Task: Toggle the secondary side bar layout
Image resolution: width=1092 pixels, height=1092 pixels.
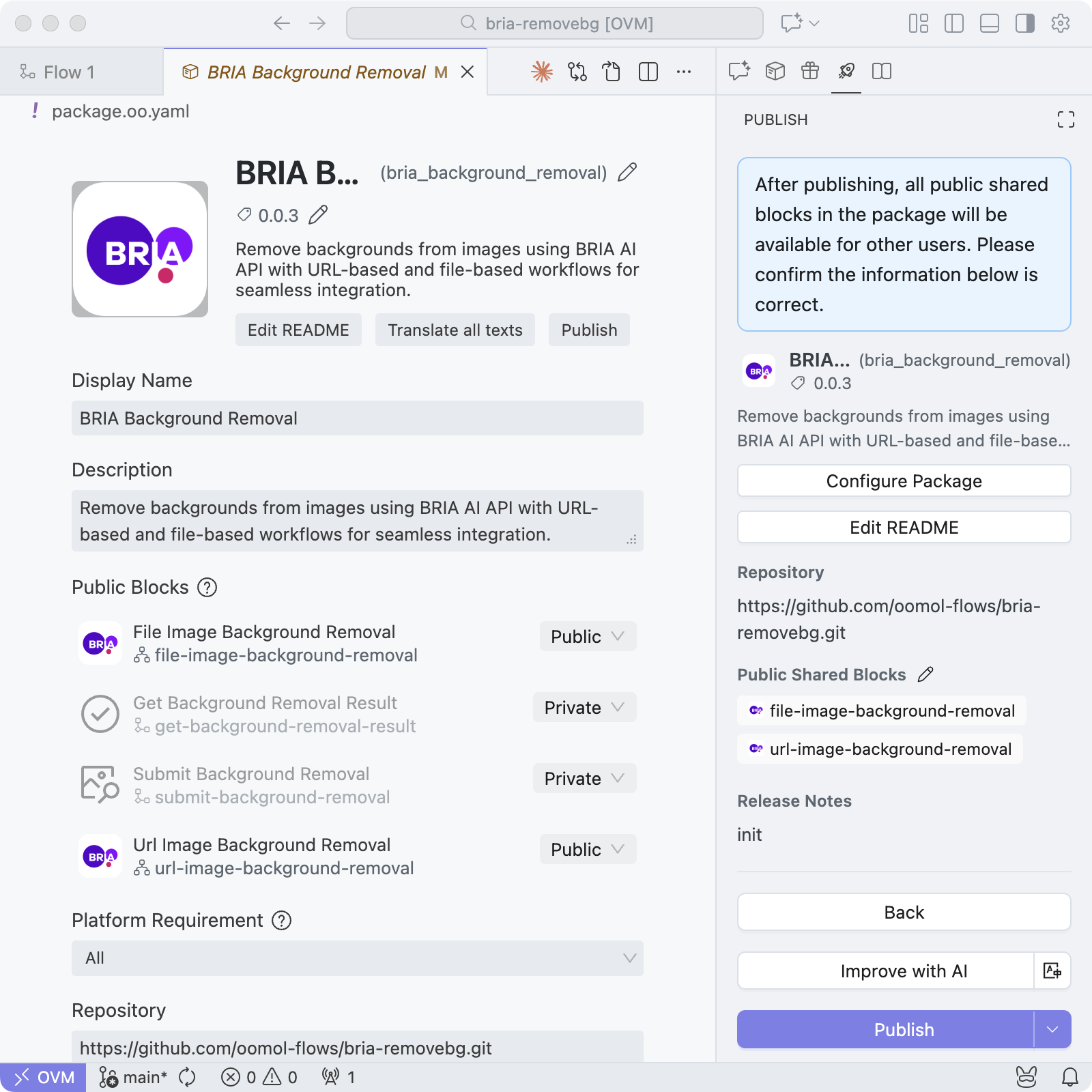Action: point(1024,24)
